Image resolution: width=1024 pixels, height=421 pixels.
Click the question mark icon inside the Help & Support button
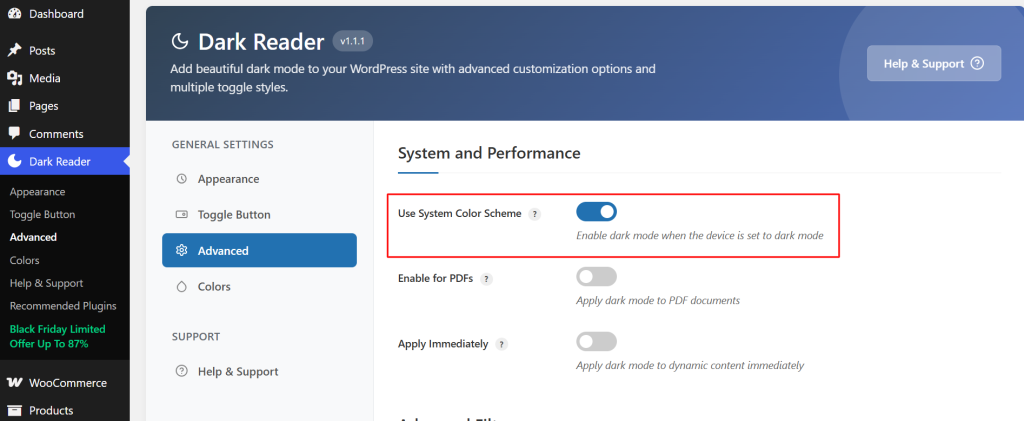977,63
